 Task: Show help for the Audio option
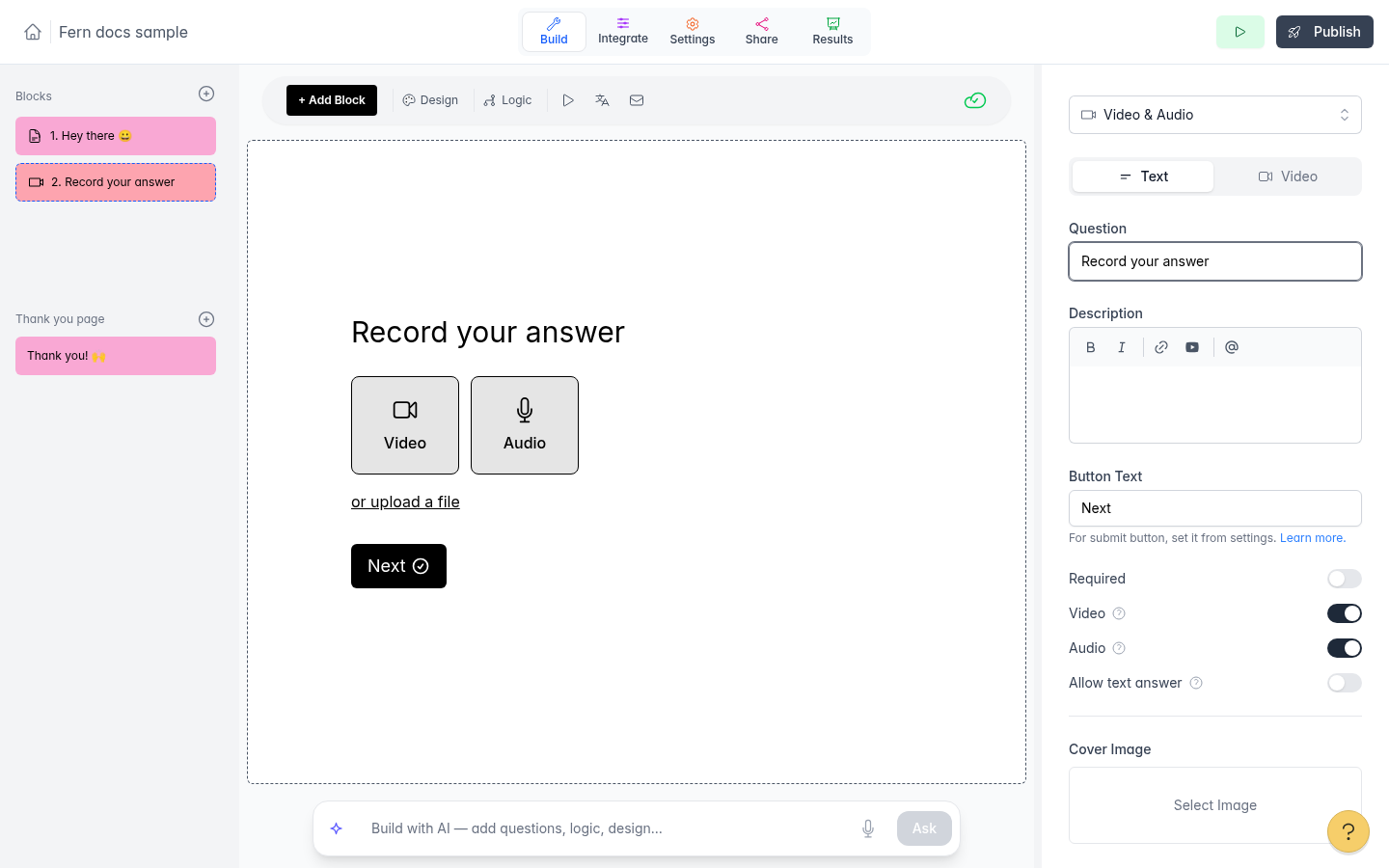(x=1119, y=648)
